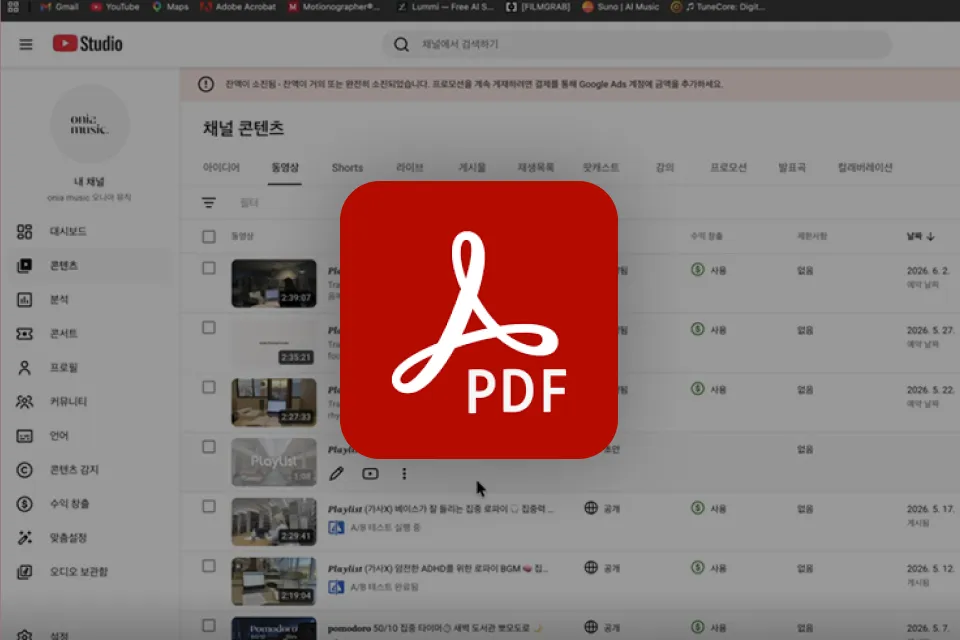Screen dimensions: 960x640
Task: Open the 2:39:07 video thumbnail
Action: (x=274, y=283)
